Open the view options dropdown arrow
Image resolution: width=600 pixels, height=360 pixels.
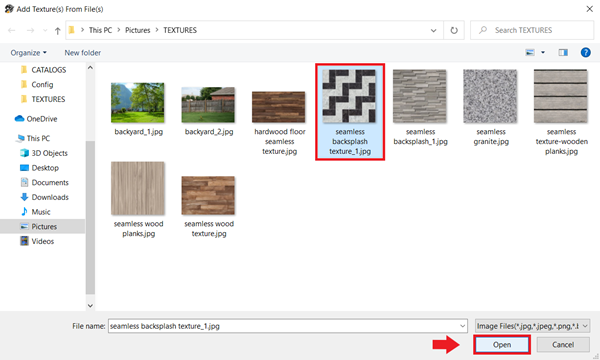coord(543,52)
